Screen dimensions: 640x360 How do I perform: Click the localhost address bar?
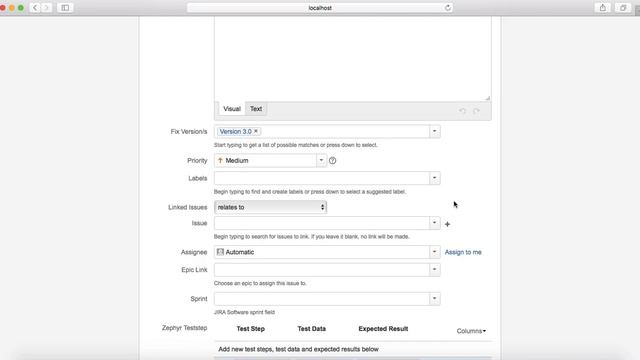pos(320,8)
